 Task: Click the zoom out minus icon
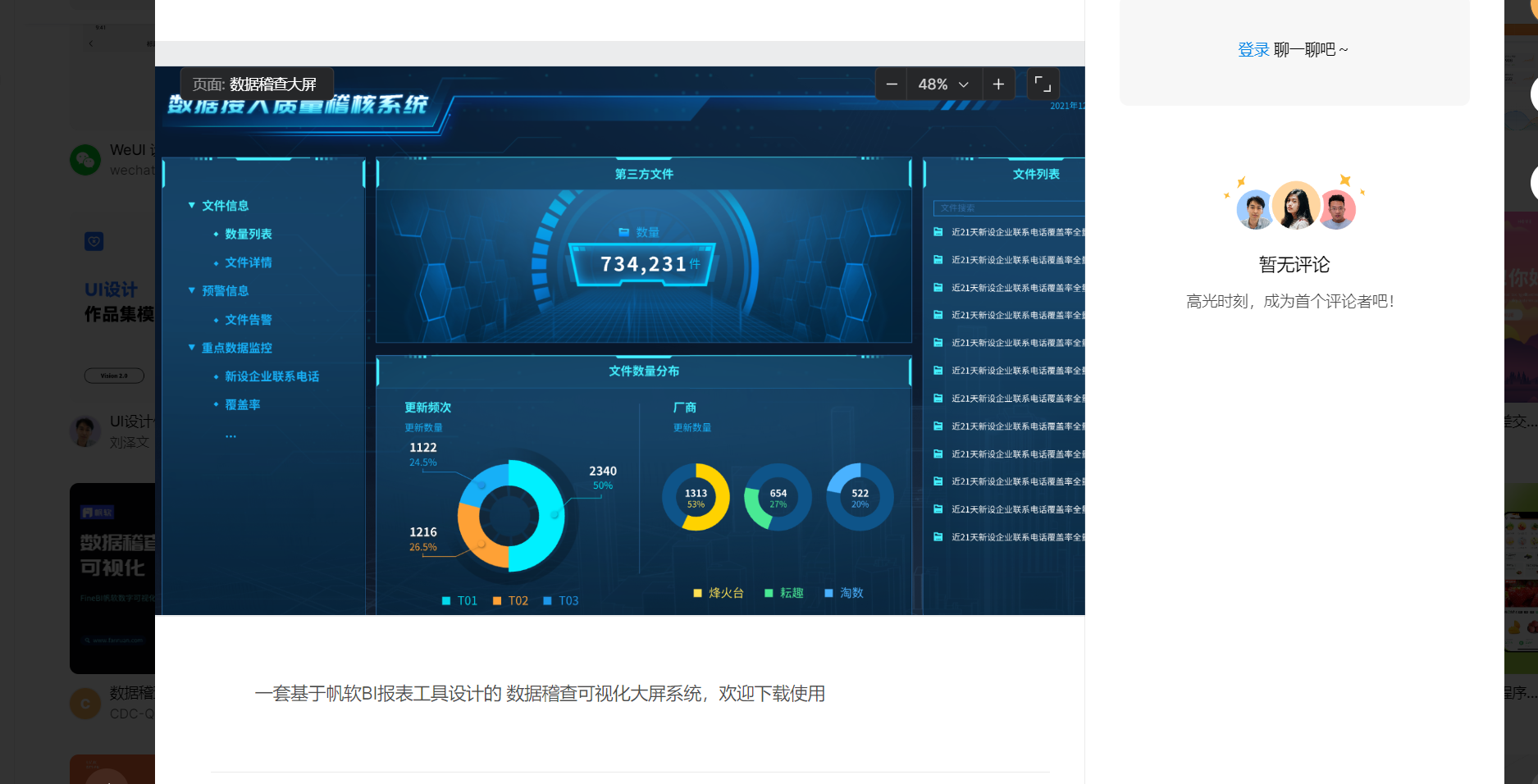click(x=891, y=84)
